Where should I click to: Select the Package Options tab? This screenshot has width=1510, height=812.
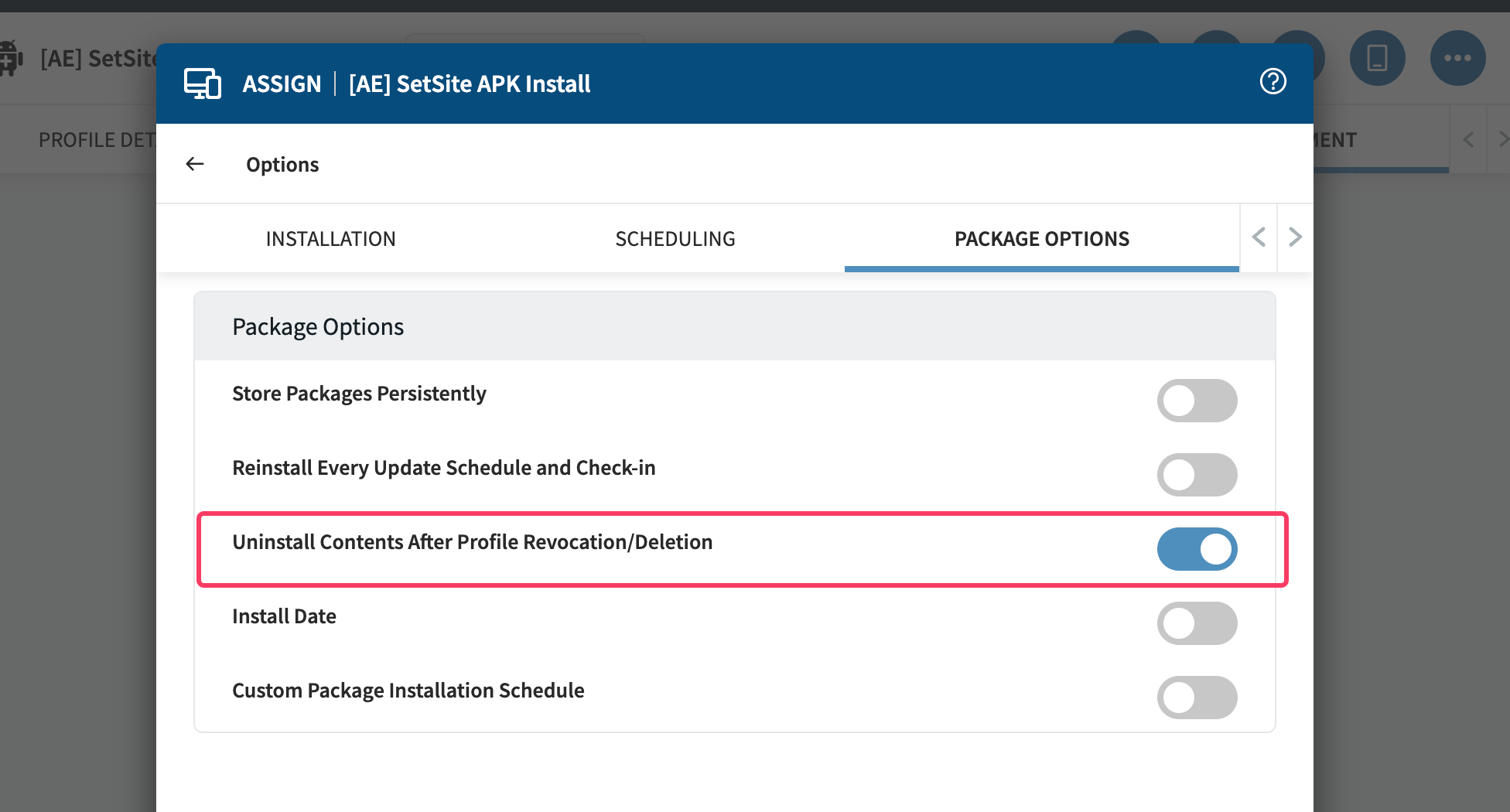pos(1041,239)
